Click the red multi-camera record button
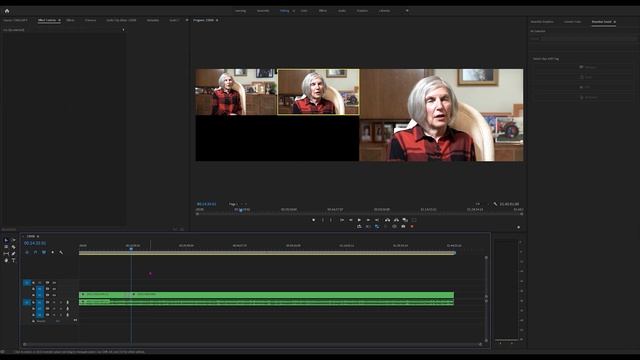This screenshot has width=640, height=360. tap(412, 227)
